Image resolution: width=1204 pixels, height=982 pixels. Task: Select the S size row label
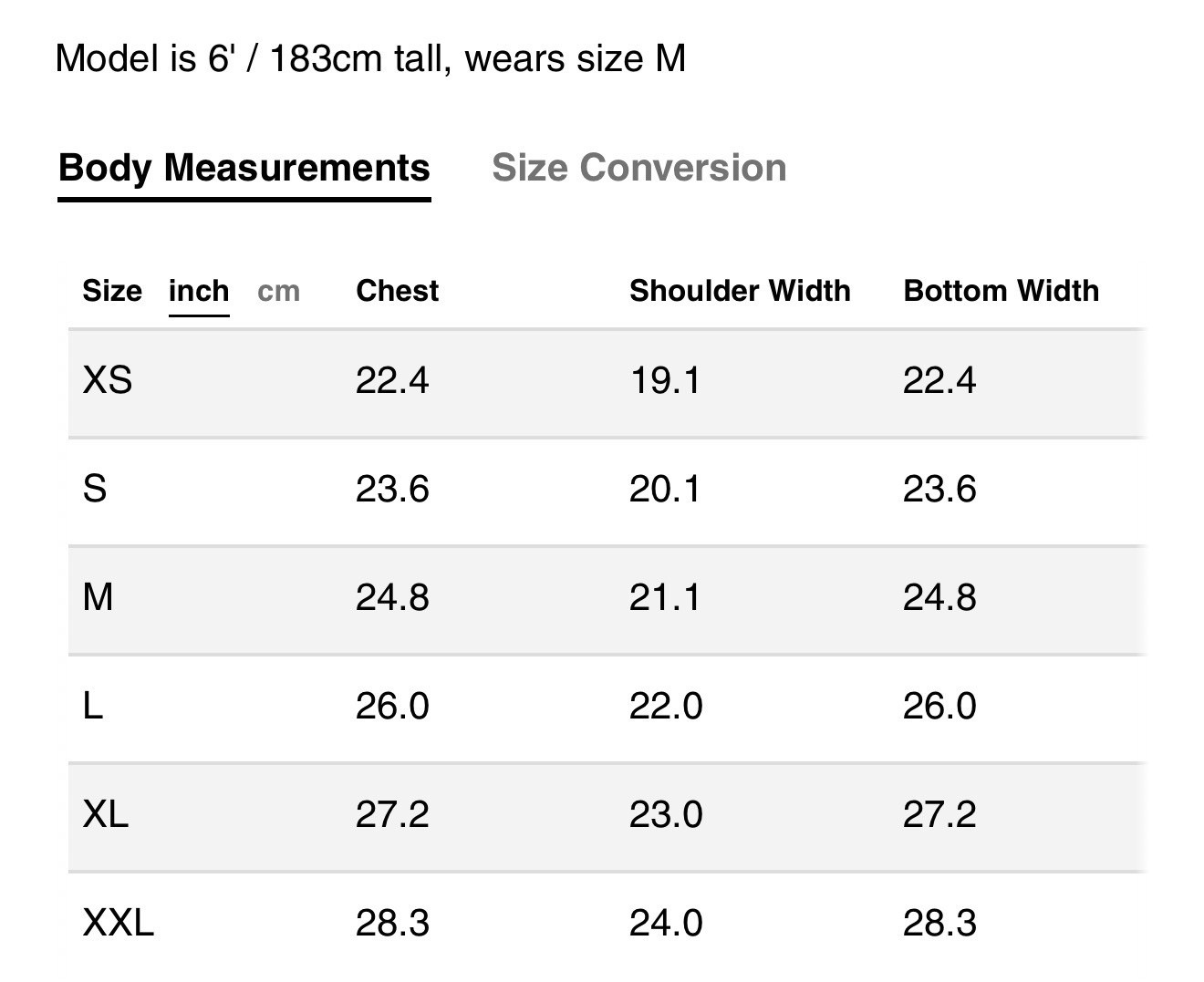[x=95, y=490]
